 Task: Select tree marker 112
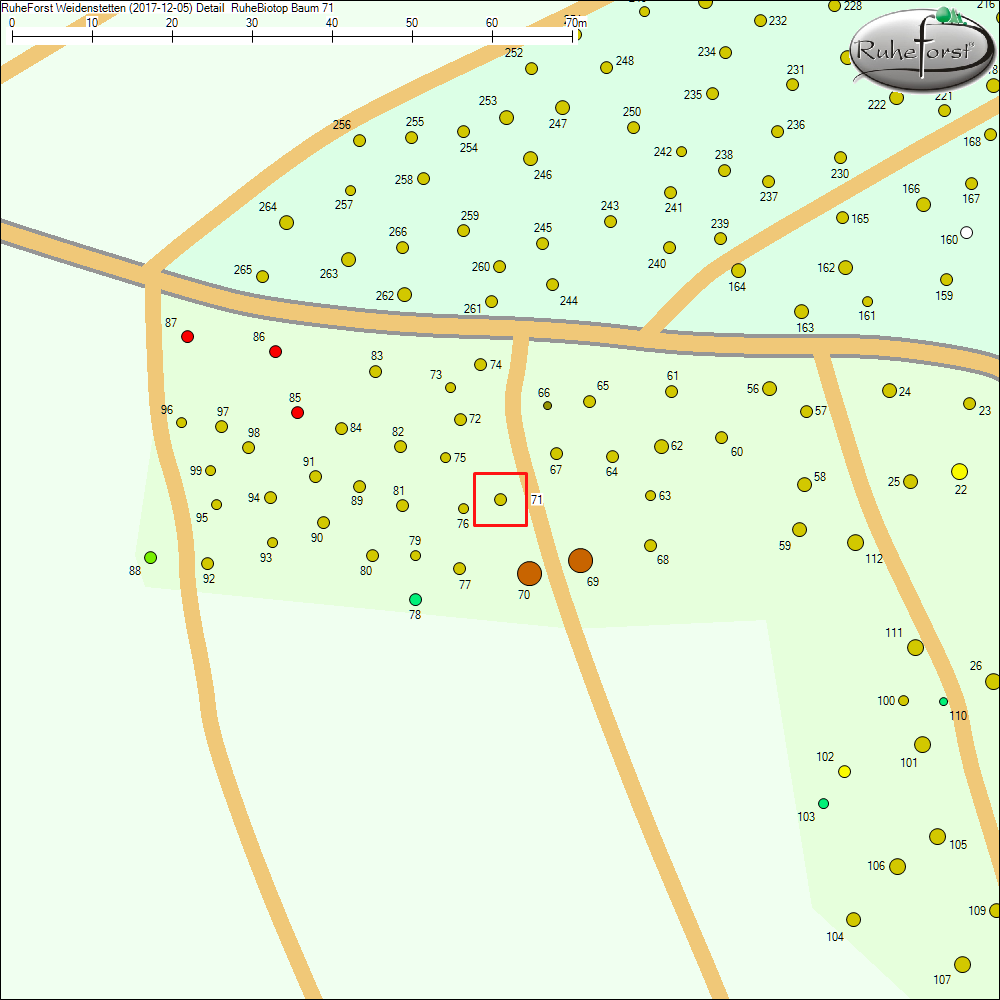(x=855, y=542)
